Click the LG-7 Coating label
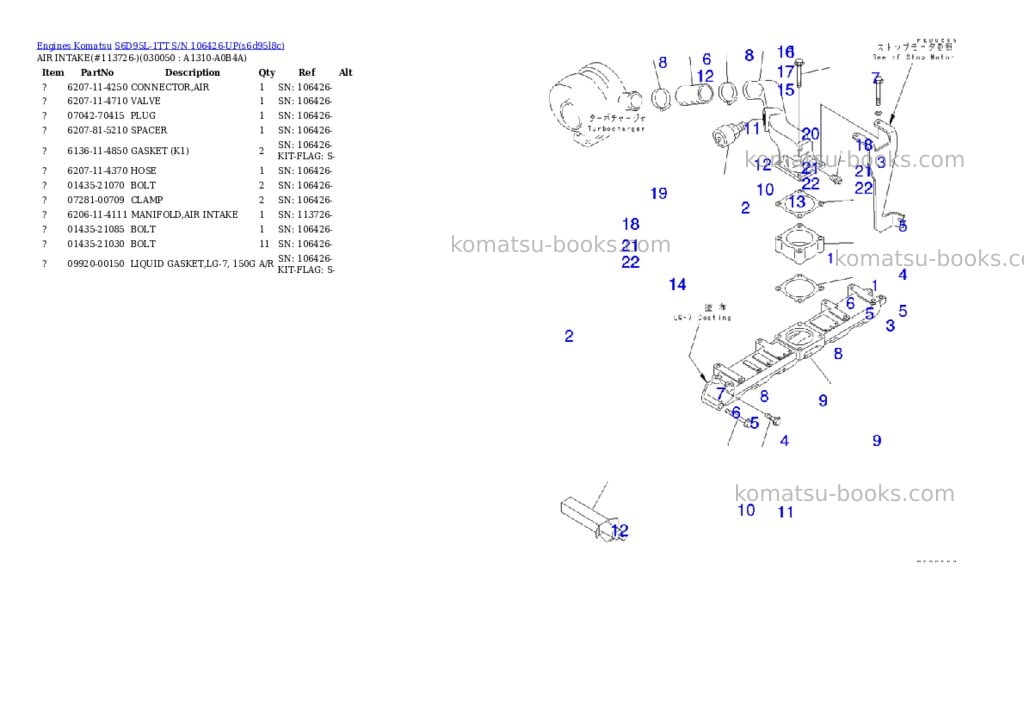Image resolution: width=1024 pixels, height=725 pixels. click(x=703, y=317)
